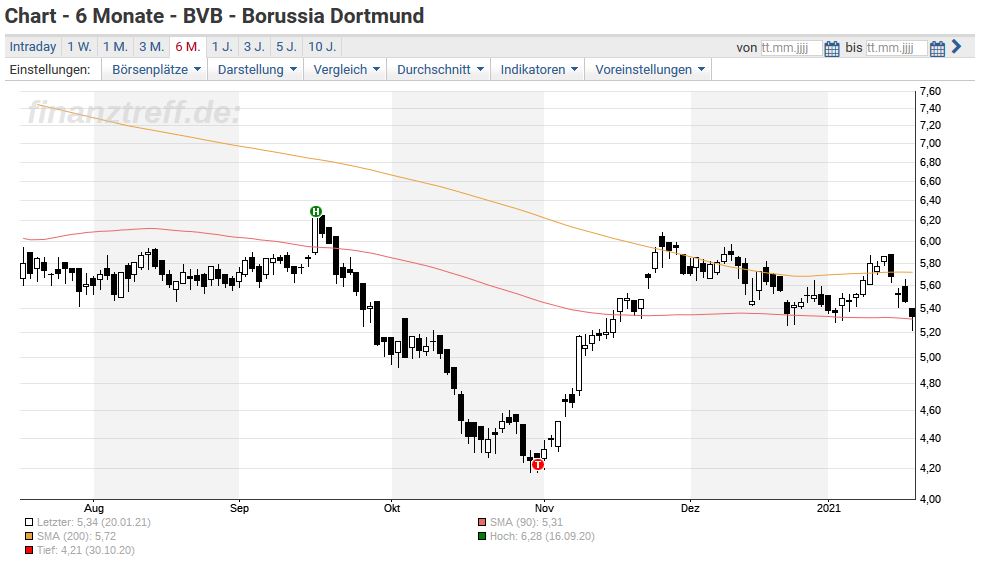Open the 'bis' date calendar picker icon
Image resolution: width=983 pixels, height=568 pixels.
pyautogui.click(x=937, y=48)
